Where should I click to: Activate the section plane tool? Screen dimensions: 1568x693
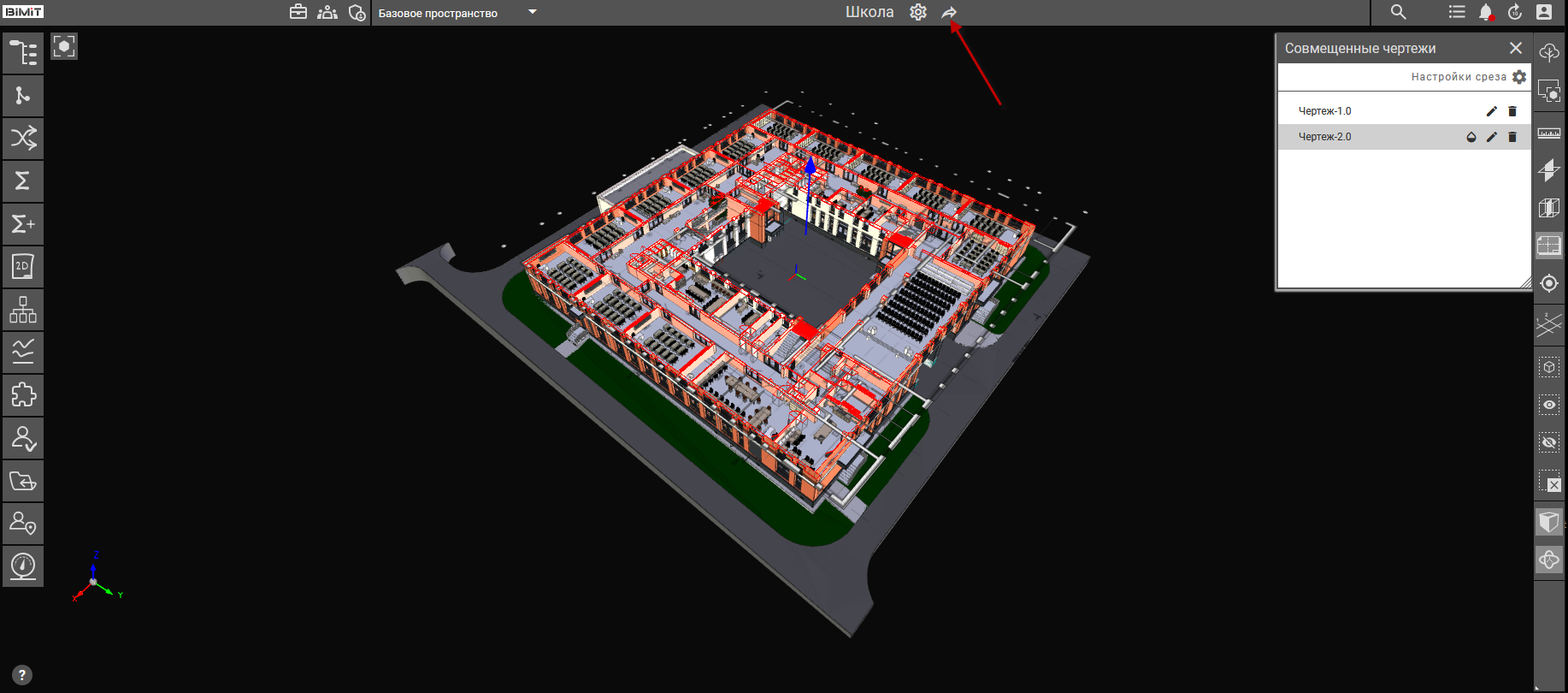coord(1549,170)
